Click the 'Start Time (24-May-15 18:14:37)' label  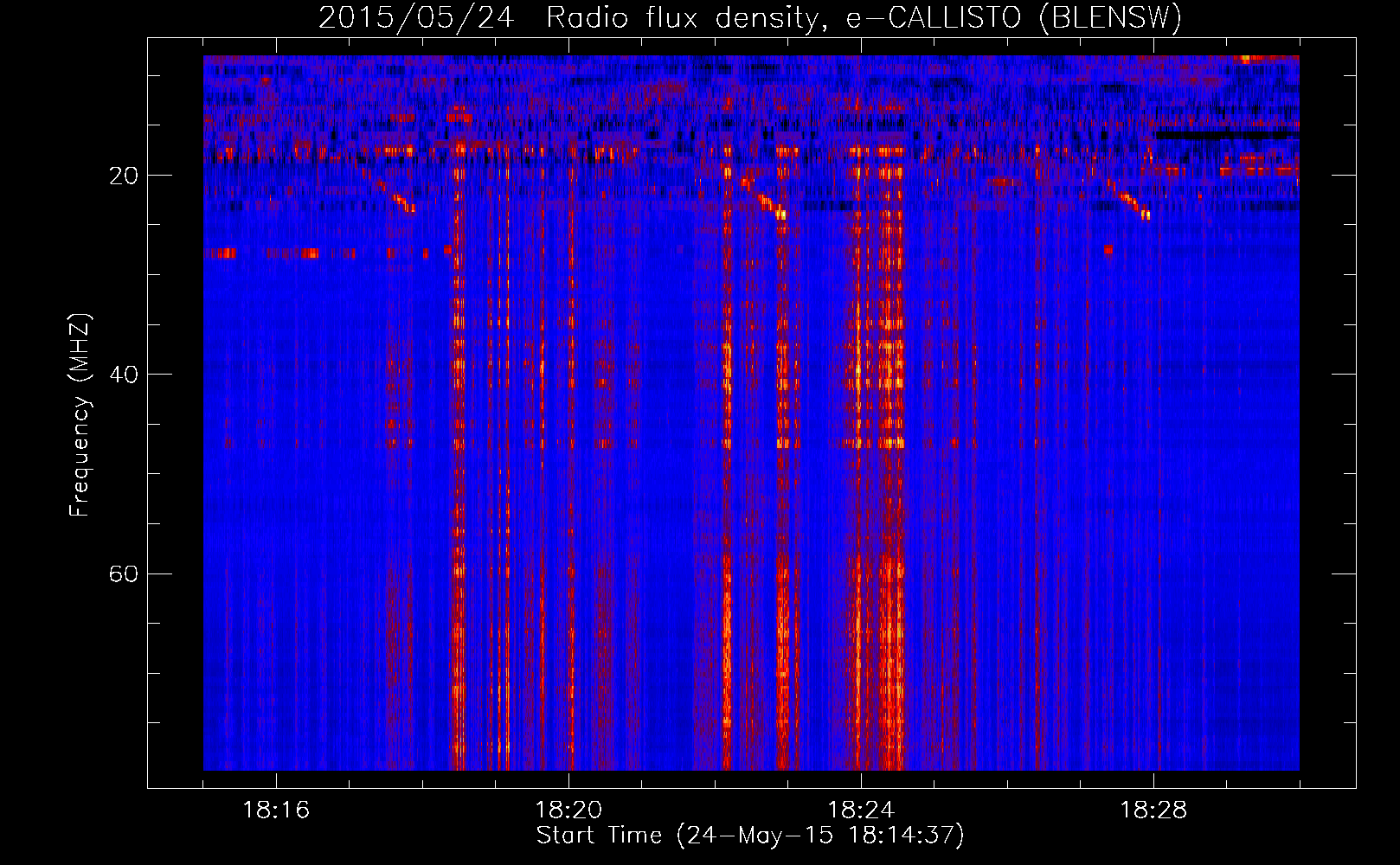[750, 836]
